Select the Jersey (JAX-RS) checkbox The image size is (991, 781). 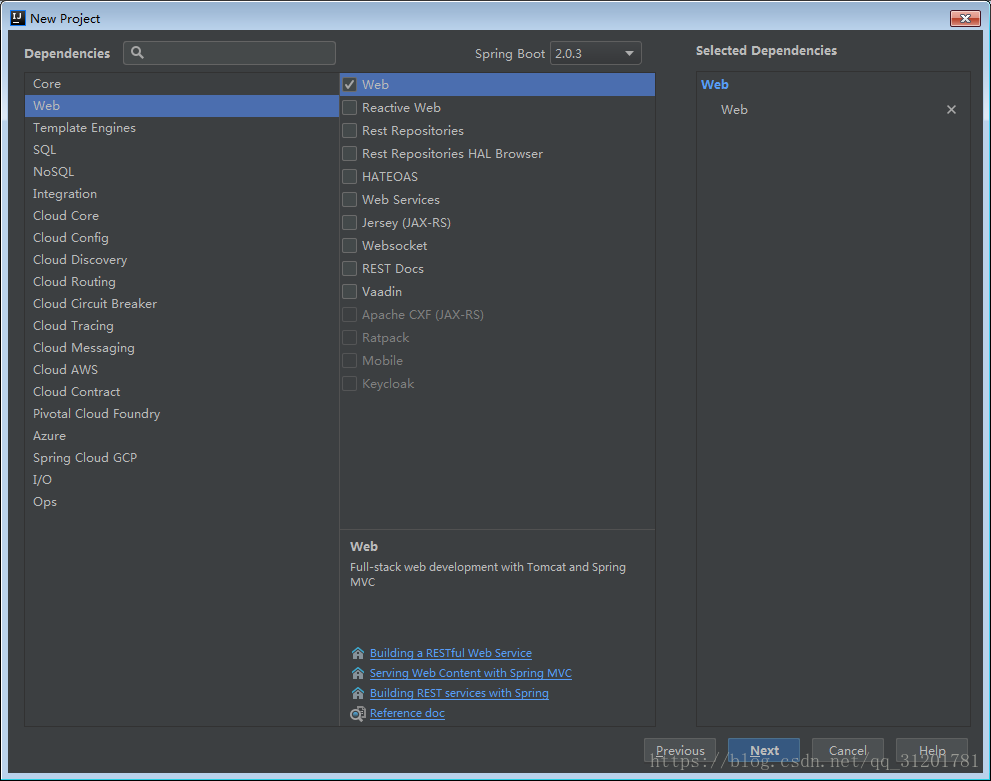350,222
